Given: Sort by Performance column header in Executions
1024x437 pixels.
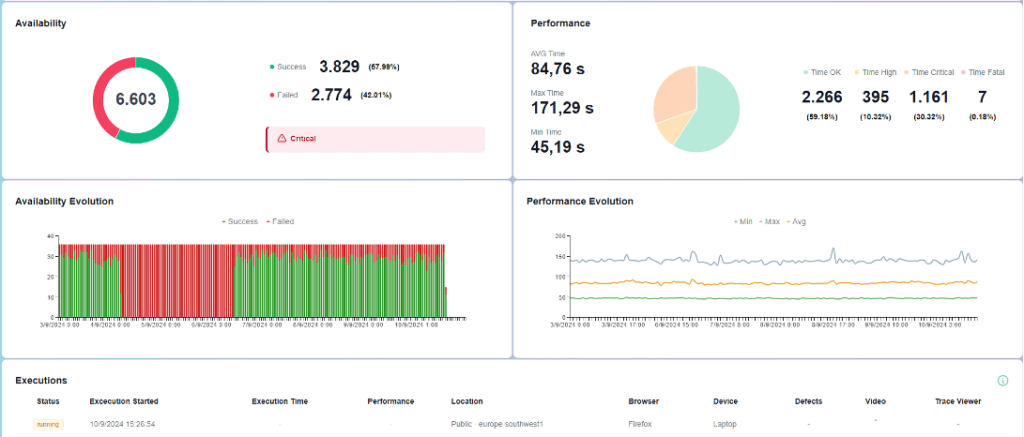Looking at the screenshot, I should [391, 401].
